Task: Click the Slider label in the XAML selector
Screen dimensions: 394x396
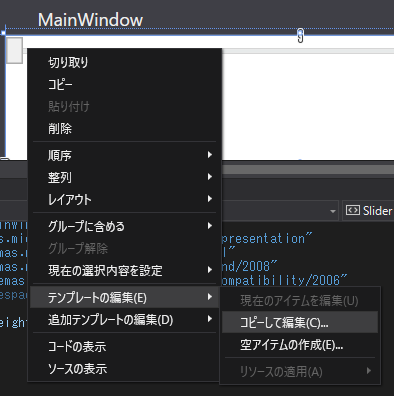Action: pyautogui.click(x=377, y=211)
